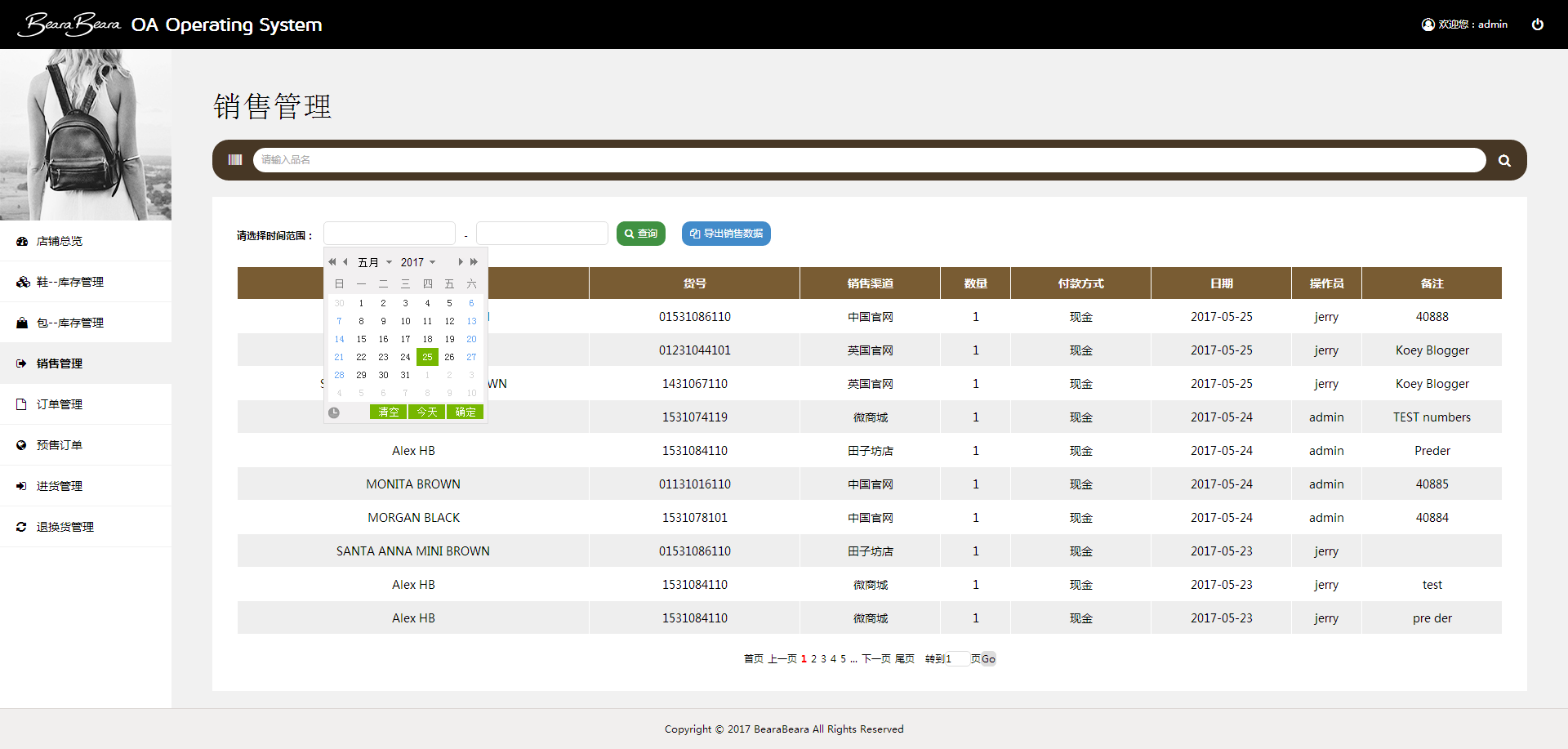
Task: Open 退换货管理 in the sidebar
Action: pos(65,527)
